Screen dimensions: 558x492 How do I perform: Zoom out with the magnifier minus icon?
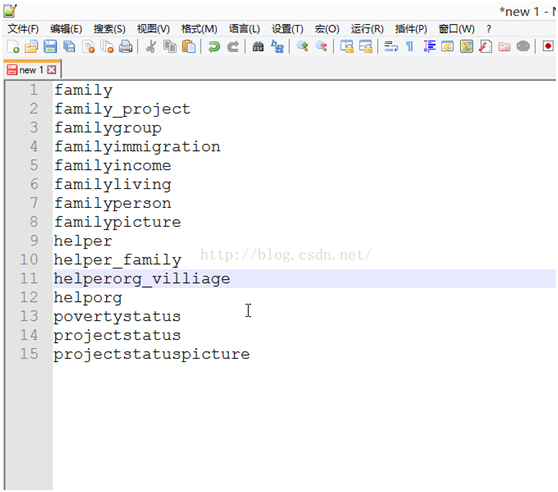click(321, 47)
